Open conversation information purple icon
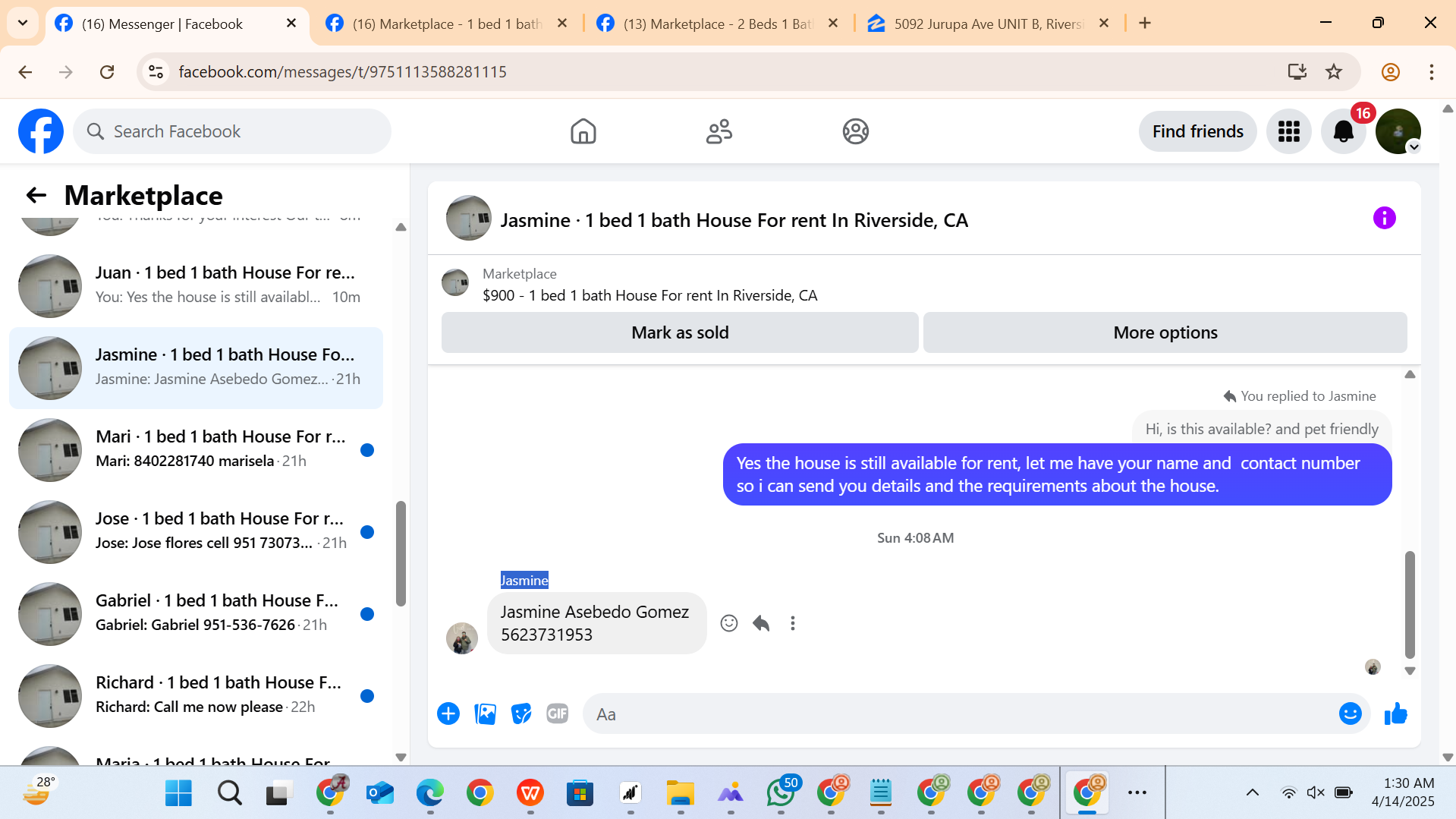The height and width of the screenshot is (819, 1456). tap(1384, 218)
